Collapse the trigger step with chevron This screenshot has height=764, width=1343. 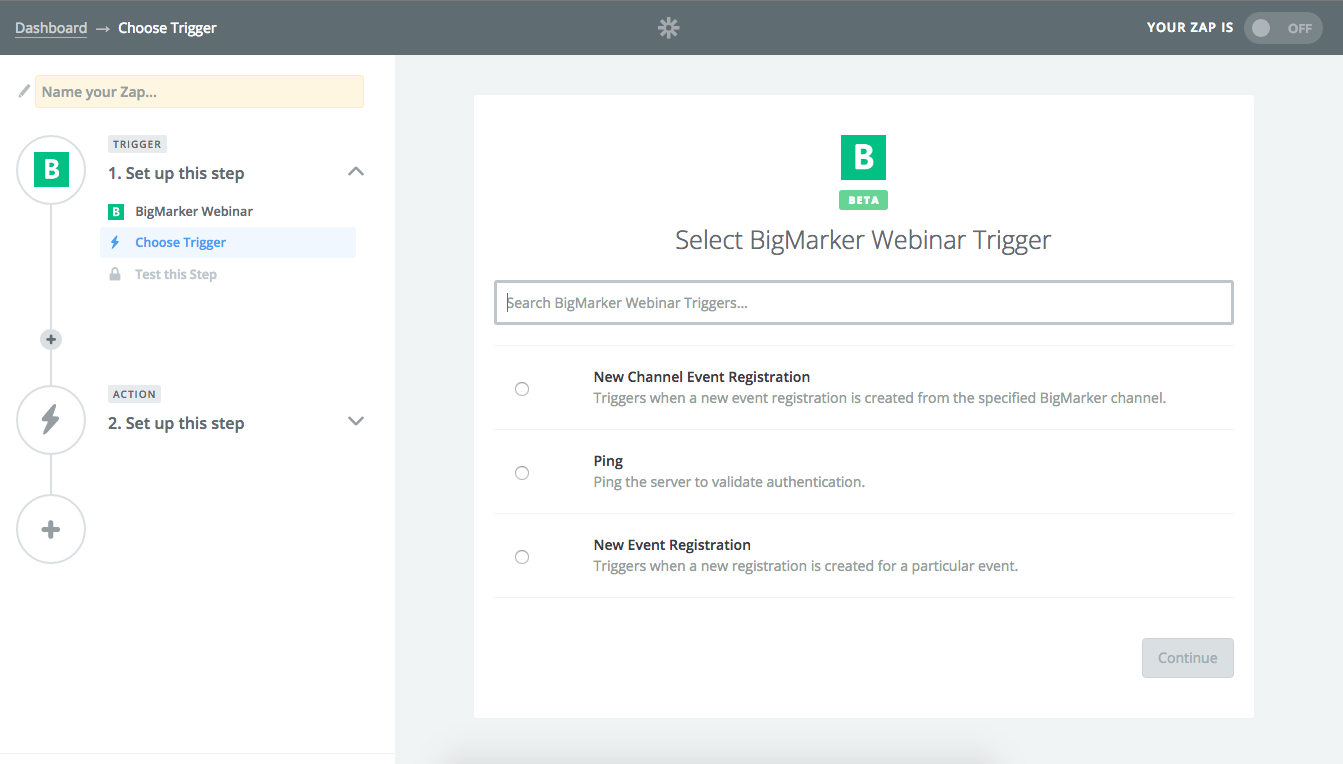pos(356,171)
